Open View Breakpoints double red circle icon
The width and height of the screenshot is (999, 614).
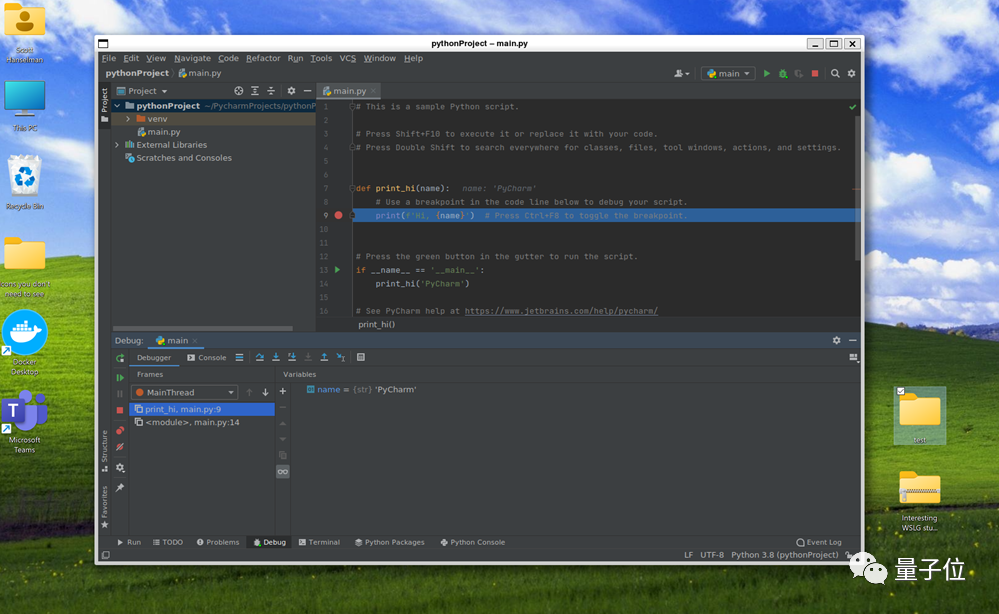click(x=120, y=430)
